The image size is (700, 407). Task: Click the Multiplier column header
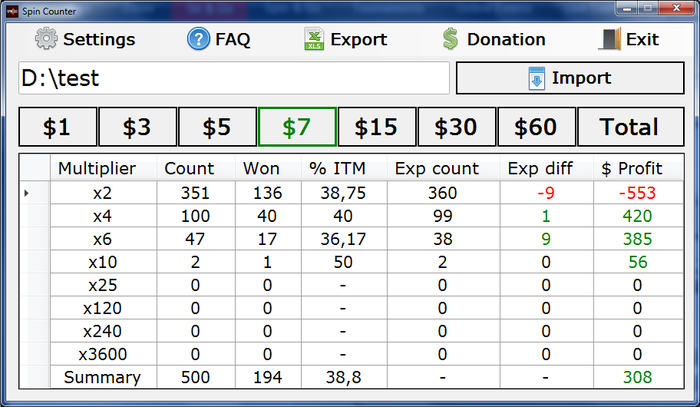point(103,168)
